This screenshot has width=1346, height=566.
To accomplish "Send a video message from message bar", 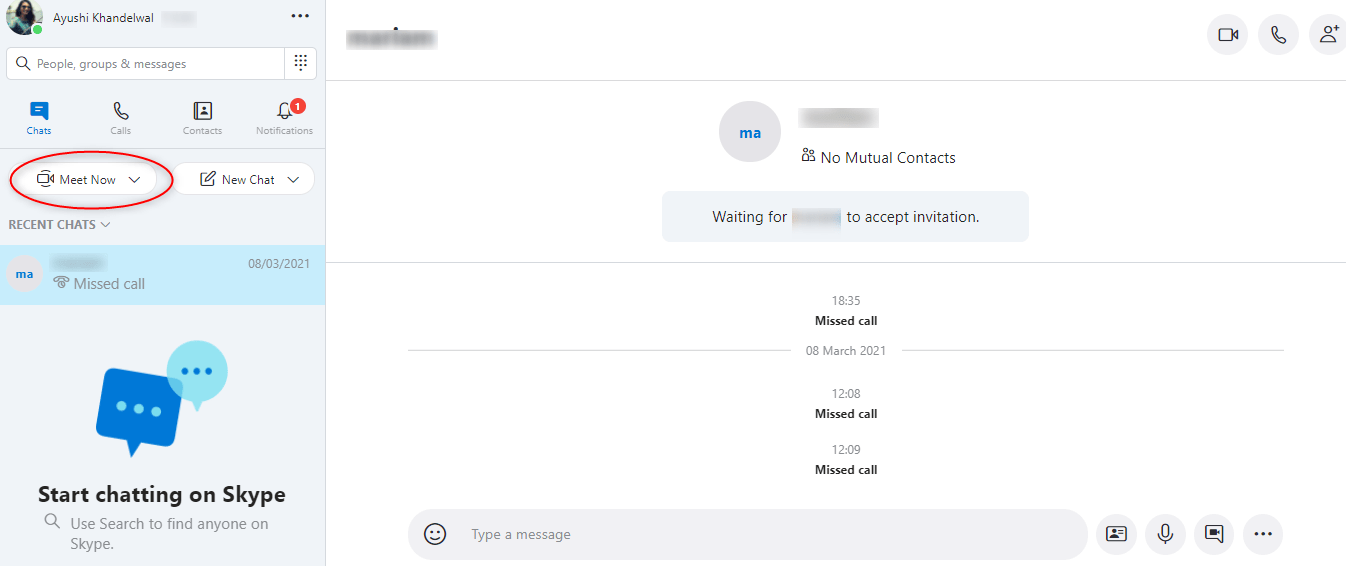I will (1214, 534).
